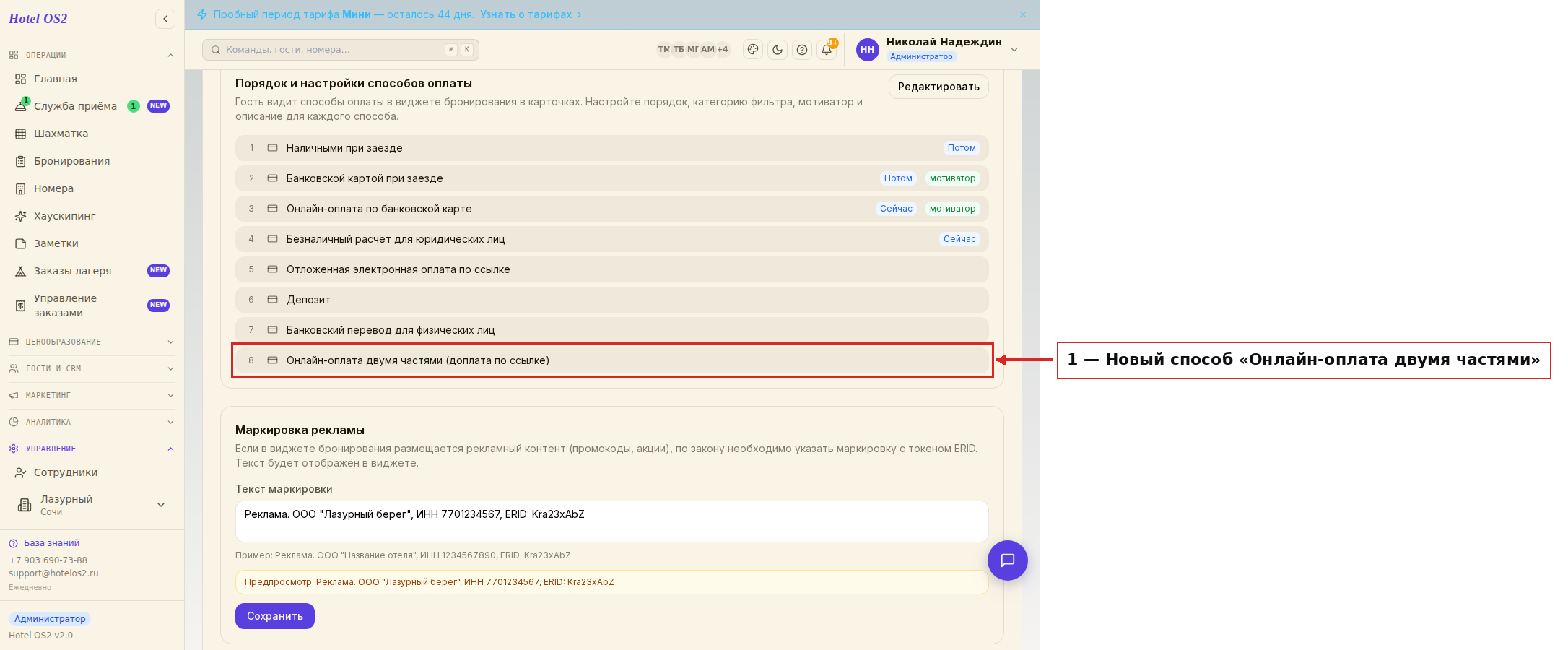Focus the Команды, гости, номера search box
The width and height of the screenshot is (1568, 650).
pos(341,50)
